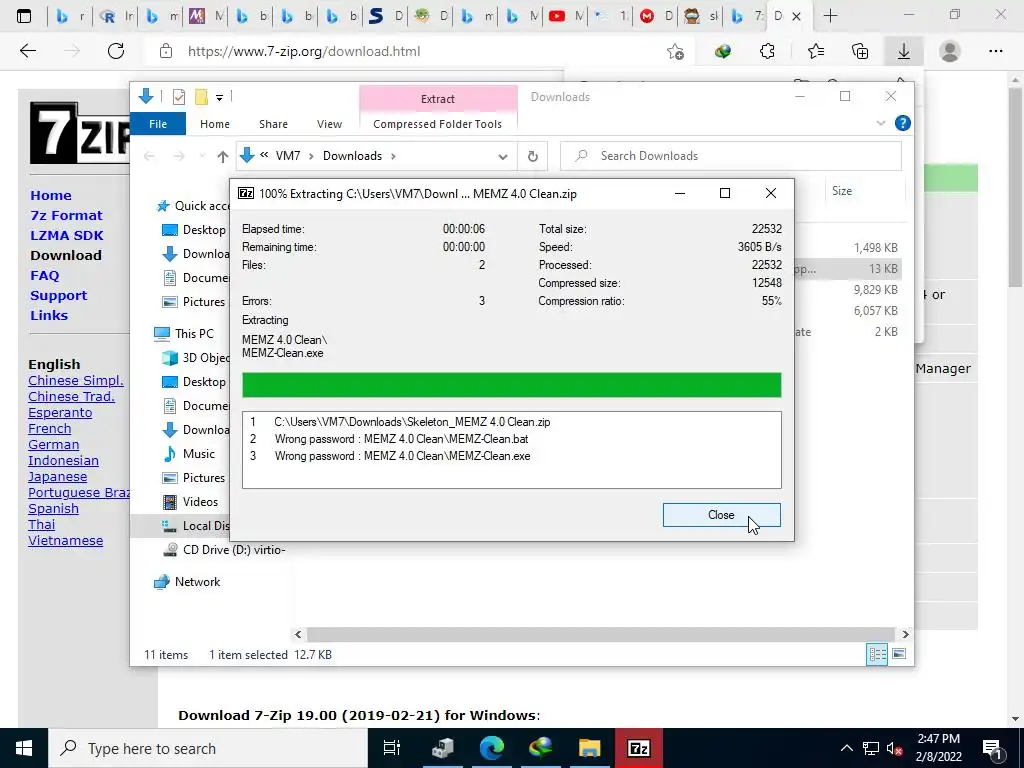Switch Explorer to large icons view

click(899, 654)
